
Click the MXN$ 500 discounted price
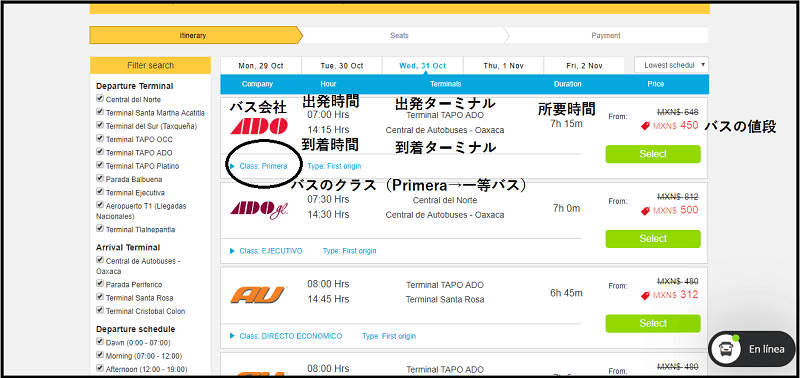tap(676, 210)
